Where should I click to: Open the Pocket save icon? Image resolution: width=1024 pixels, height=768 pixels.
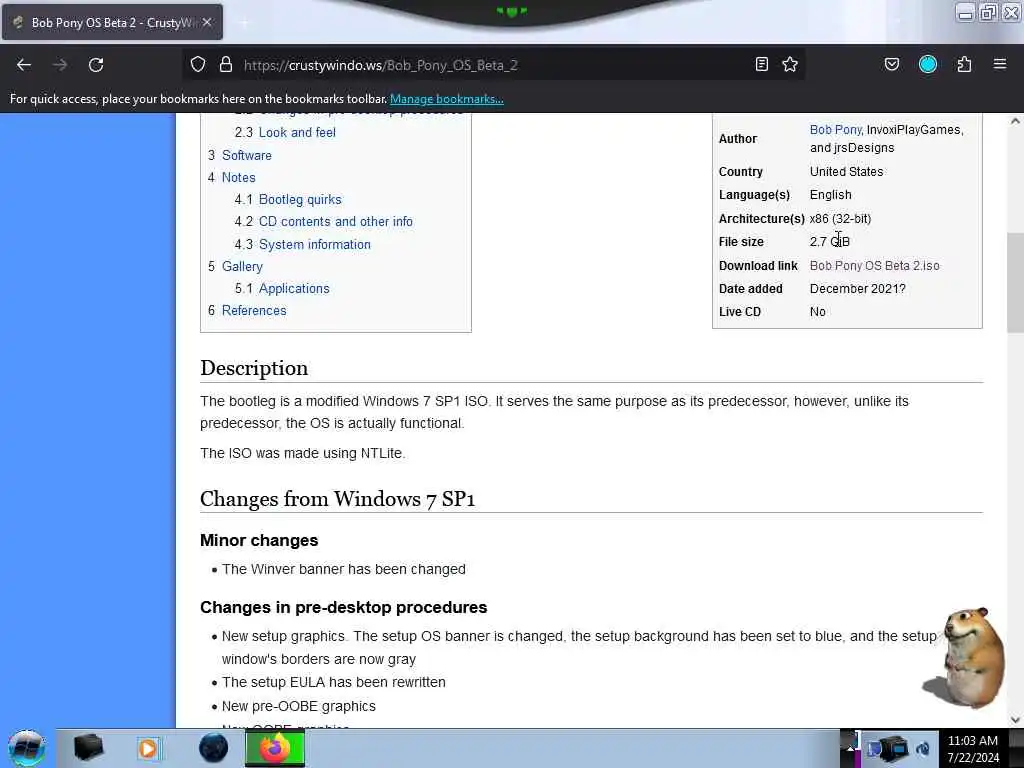pyautogui.click(x=891, y=65)
